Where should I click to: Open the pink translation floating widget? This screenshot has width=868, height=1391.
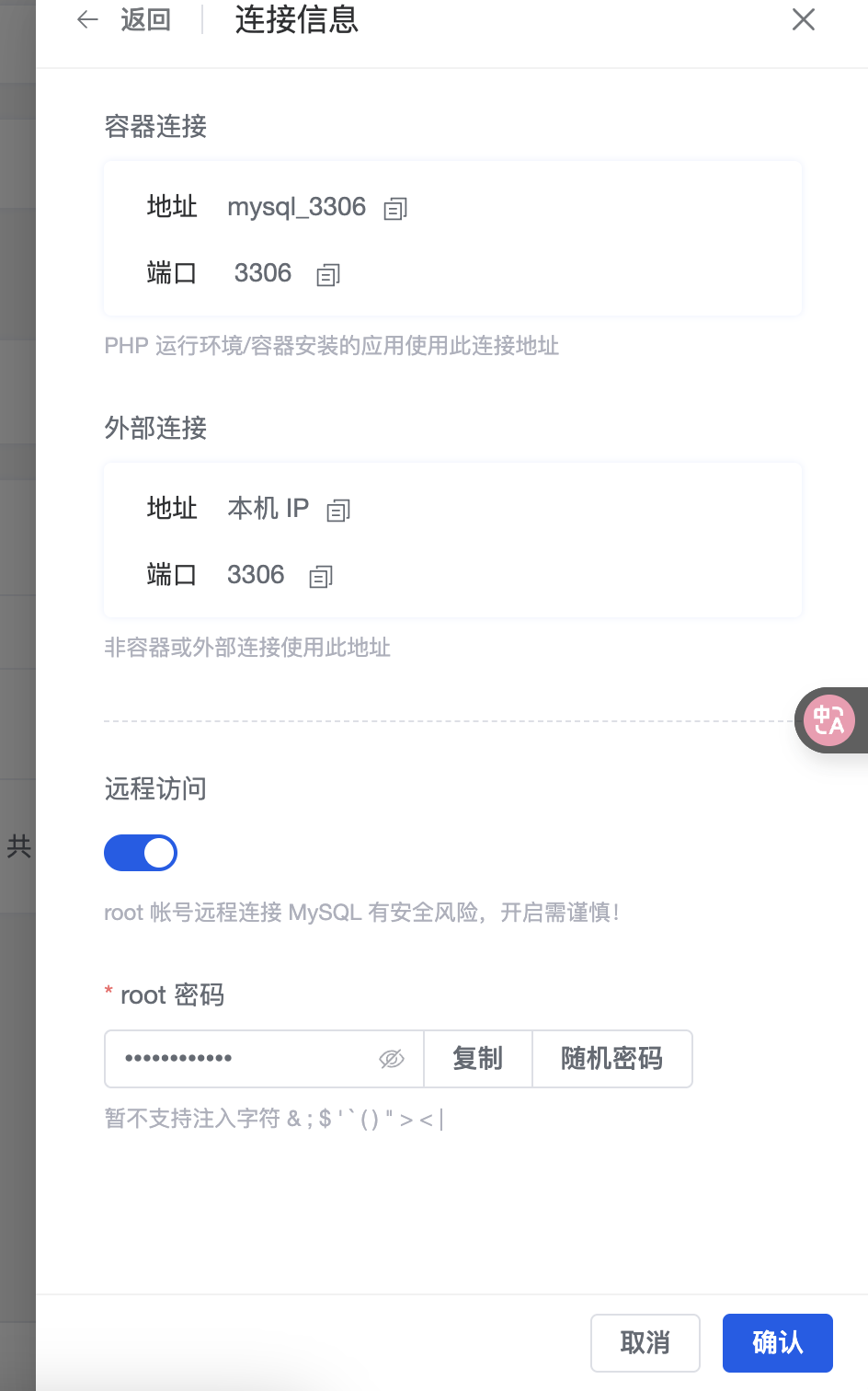(829, 720)
